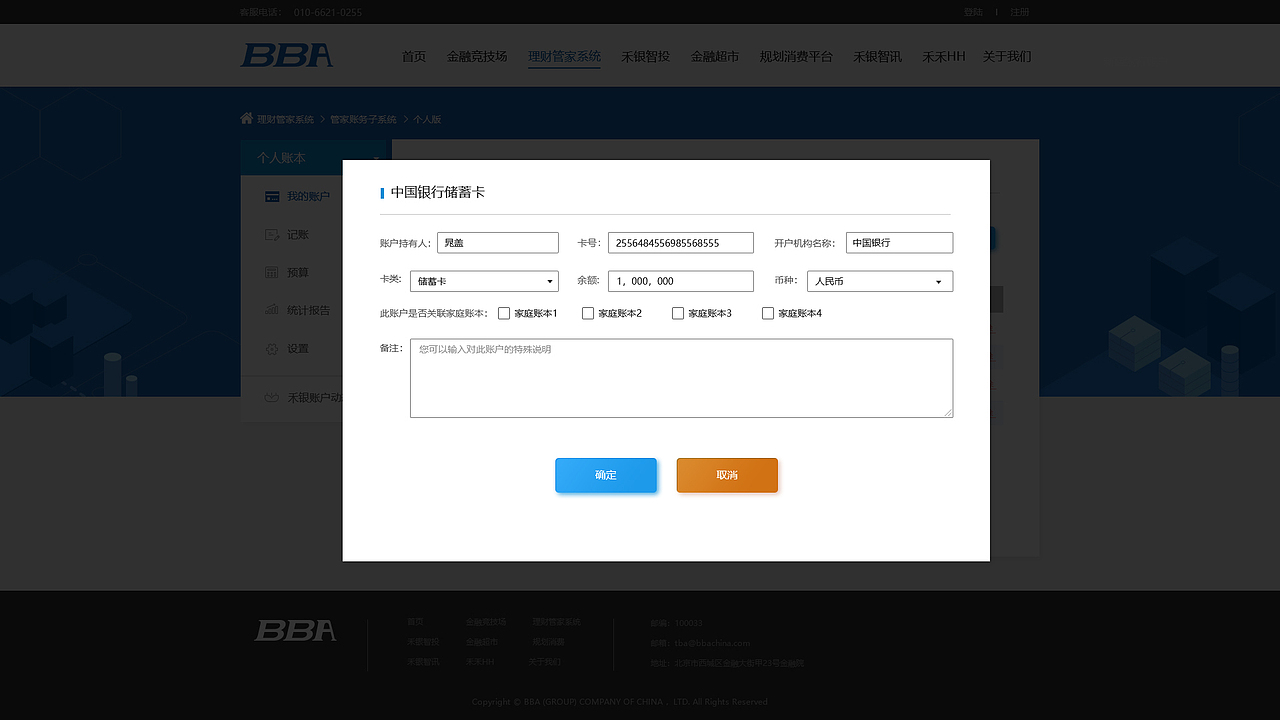Click the 备注 textarea resize handle
Screen dimensions: 1280x720
(948, 412)
